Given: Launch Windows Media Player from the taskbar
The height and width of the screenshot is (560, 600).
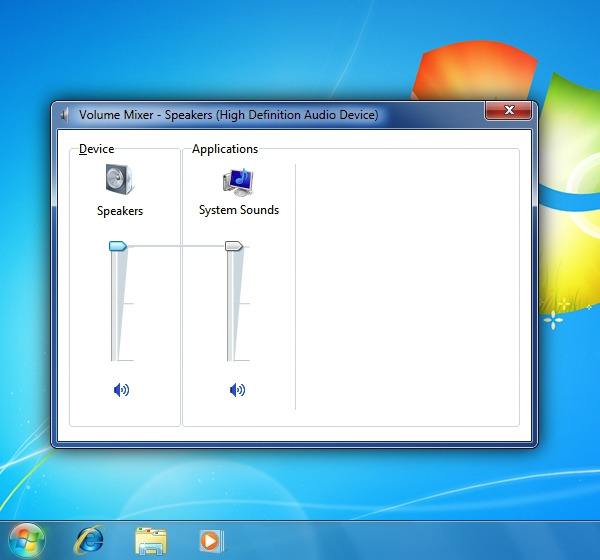Looking at the screenshot, I should [x=211, y=540].
